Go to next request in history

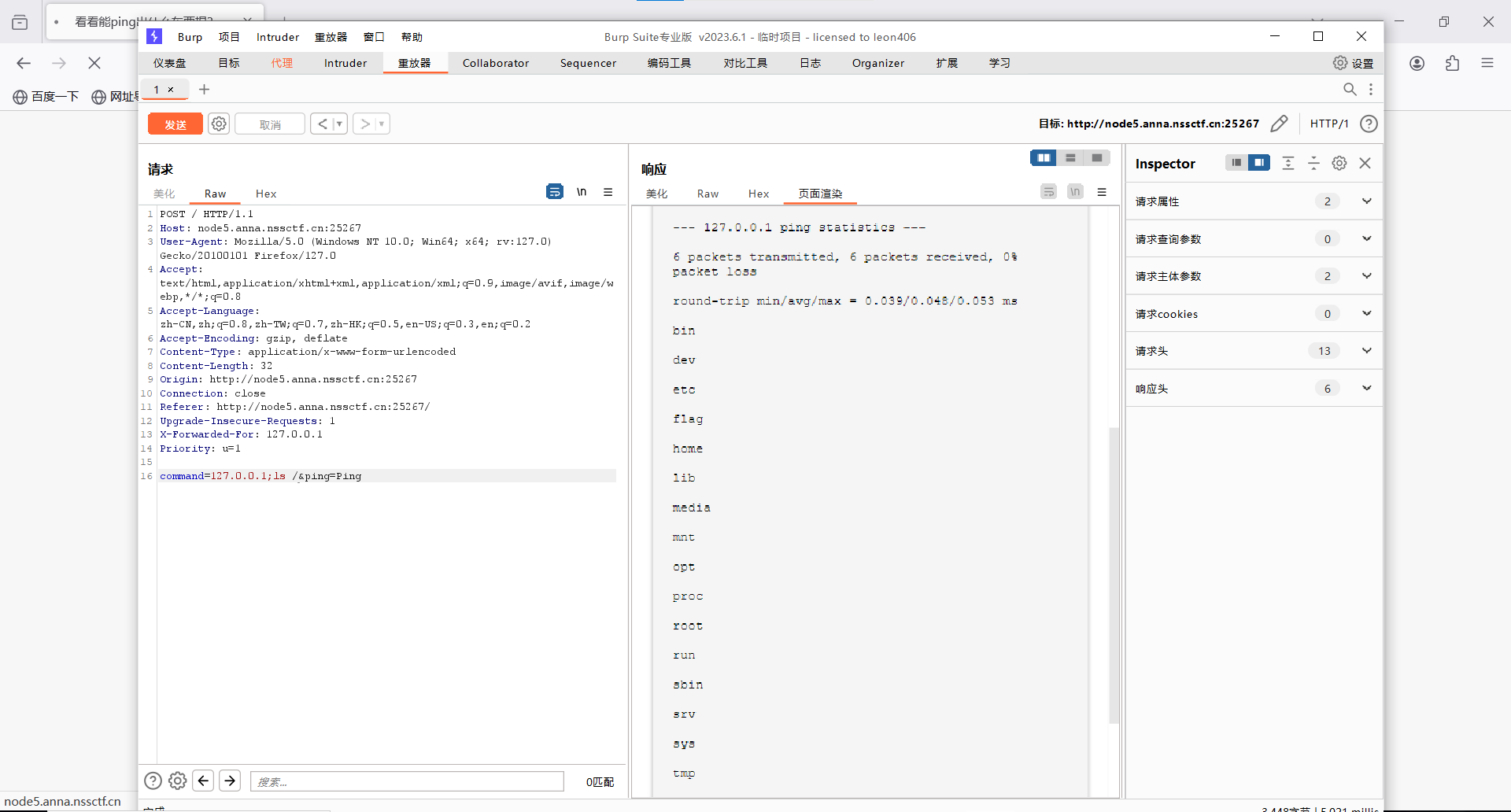click(365, 124)
